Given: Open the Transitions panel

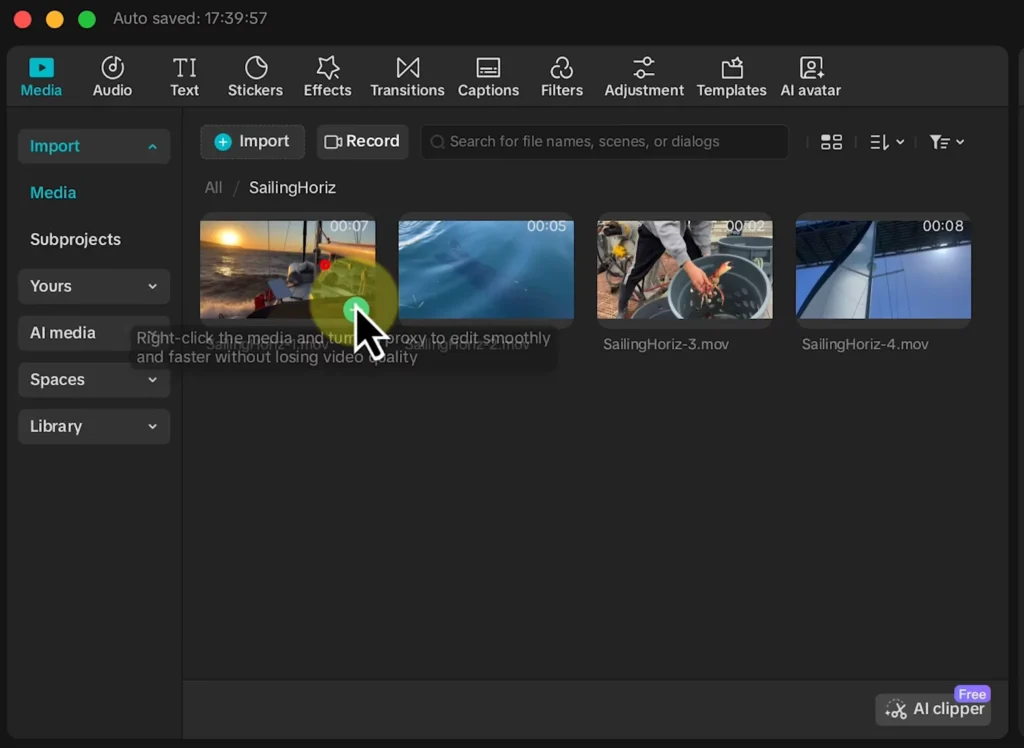Looking at the screenshot, I should [x=407, y=77].
